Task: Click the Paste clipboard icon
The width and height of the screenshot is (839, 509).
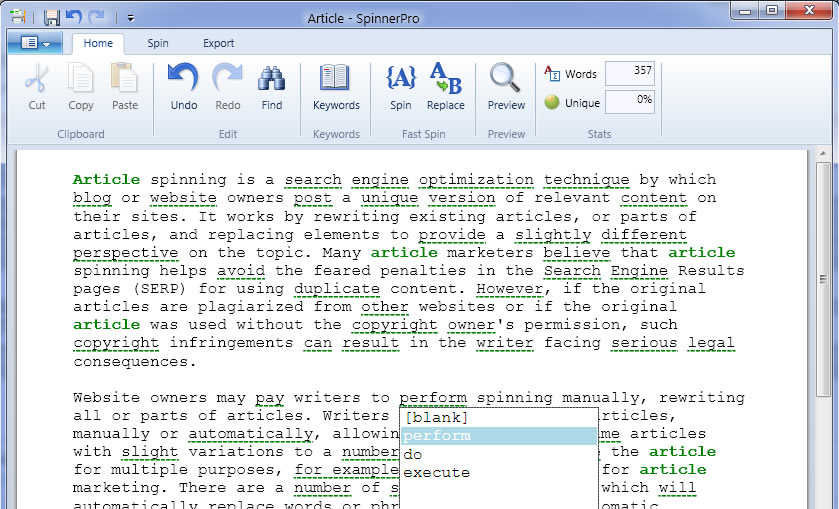Action: pos(125,85)
